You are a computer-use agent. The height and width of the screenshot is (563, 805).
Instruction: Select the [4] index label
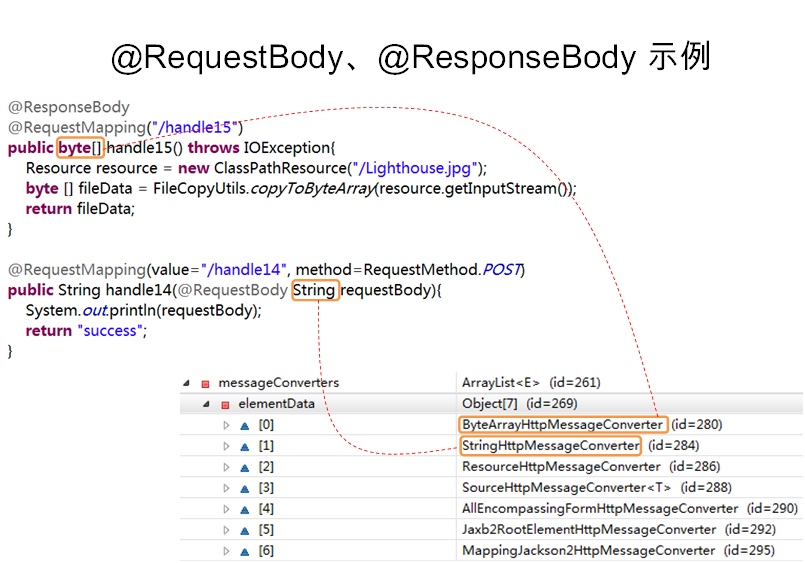click(266, 509)
